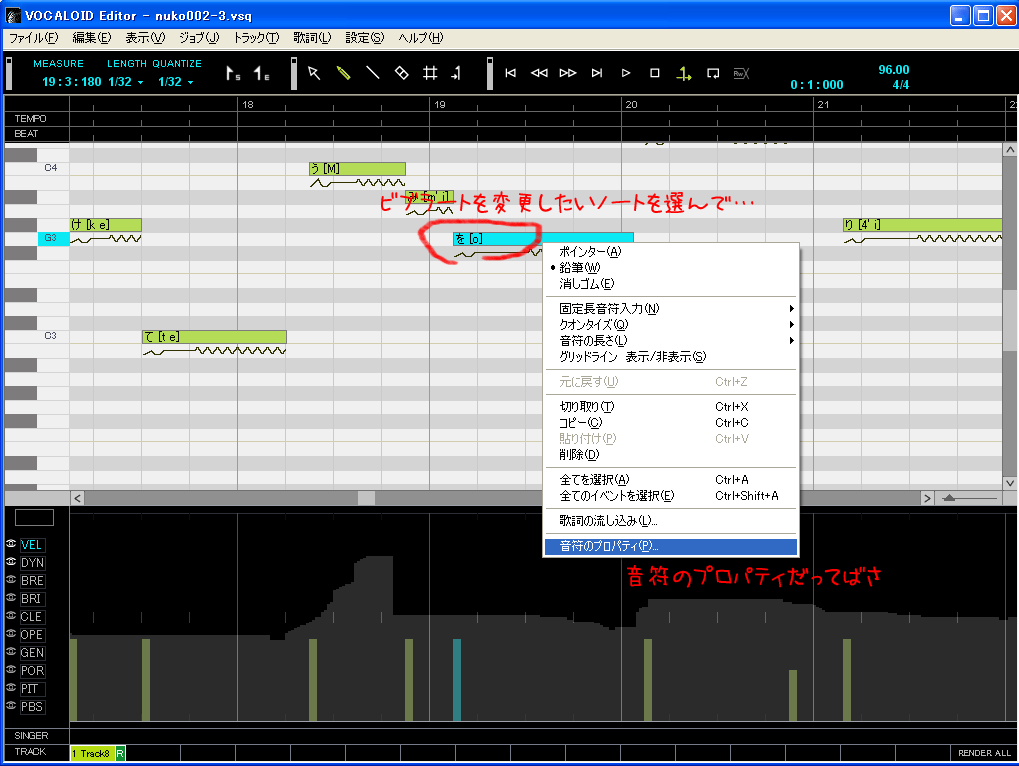1019x766 pixels.
Task: Choose 全てを選択(A) in context menu
Action: tap(671, 480)
